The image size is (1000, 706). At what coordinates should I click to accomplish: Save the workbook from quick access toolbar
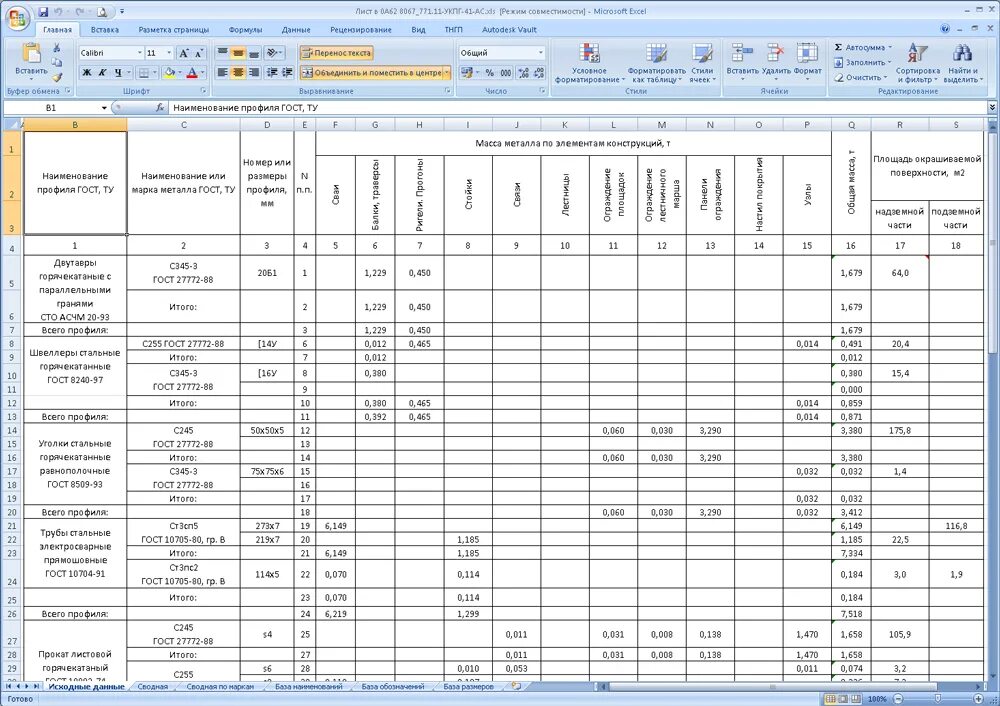pos(43,11)
